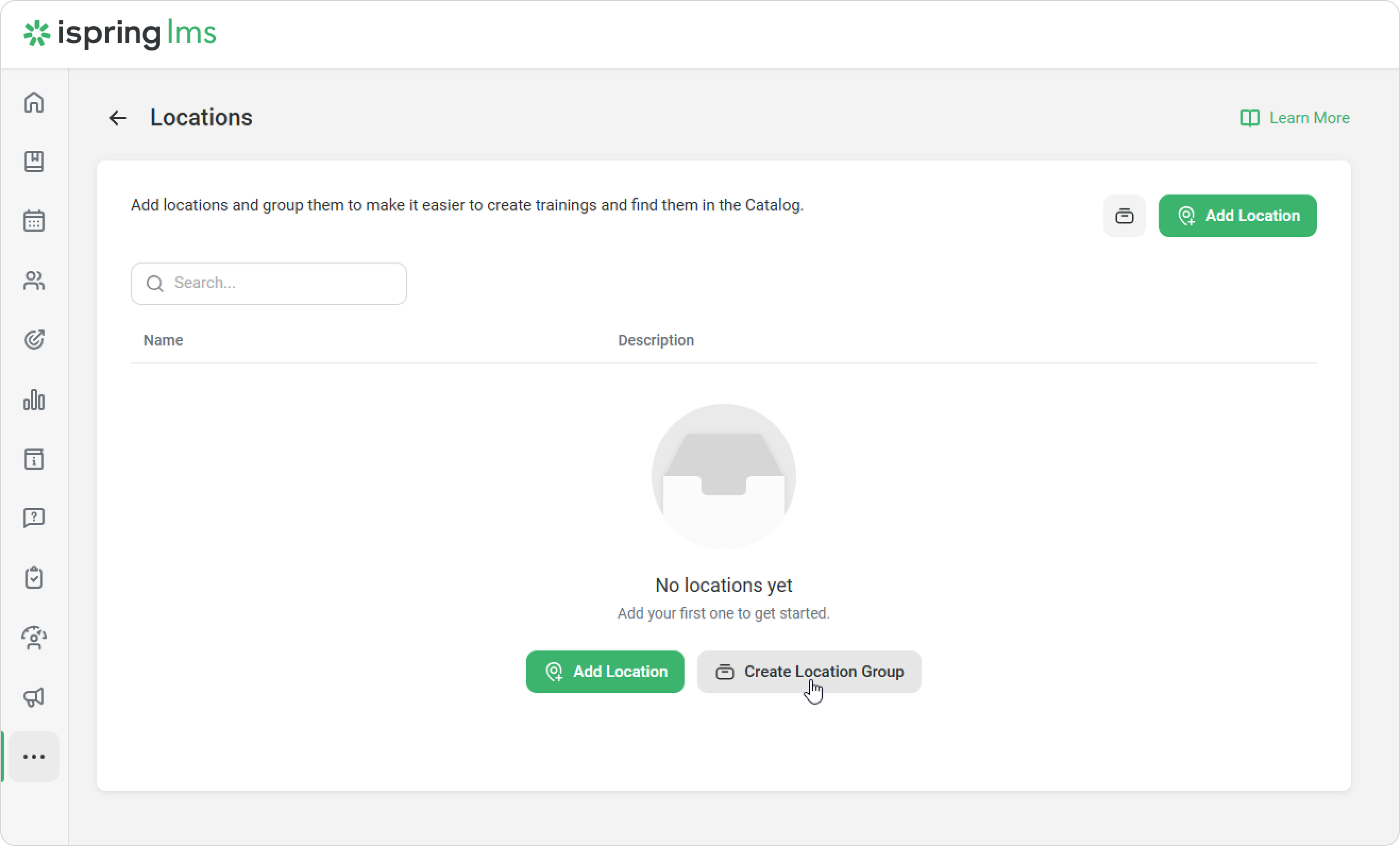
Task: Click the top-right Add Location button
Action: [x=1237, y=216]
